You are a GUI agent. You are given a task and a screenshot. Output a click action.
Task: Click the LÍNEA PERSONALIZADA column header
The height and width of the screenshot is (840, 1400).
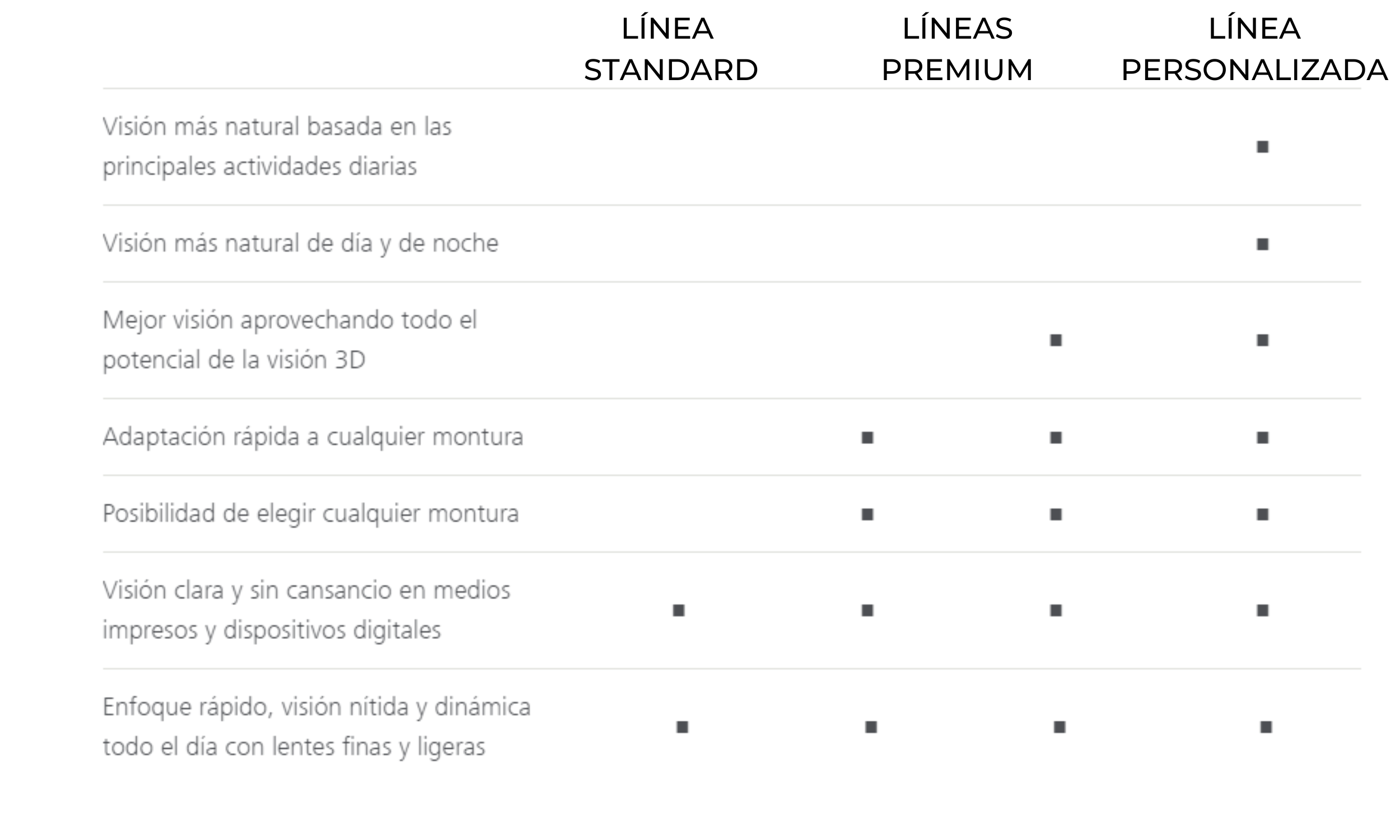coord(1254,49)
